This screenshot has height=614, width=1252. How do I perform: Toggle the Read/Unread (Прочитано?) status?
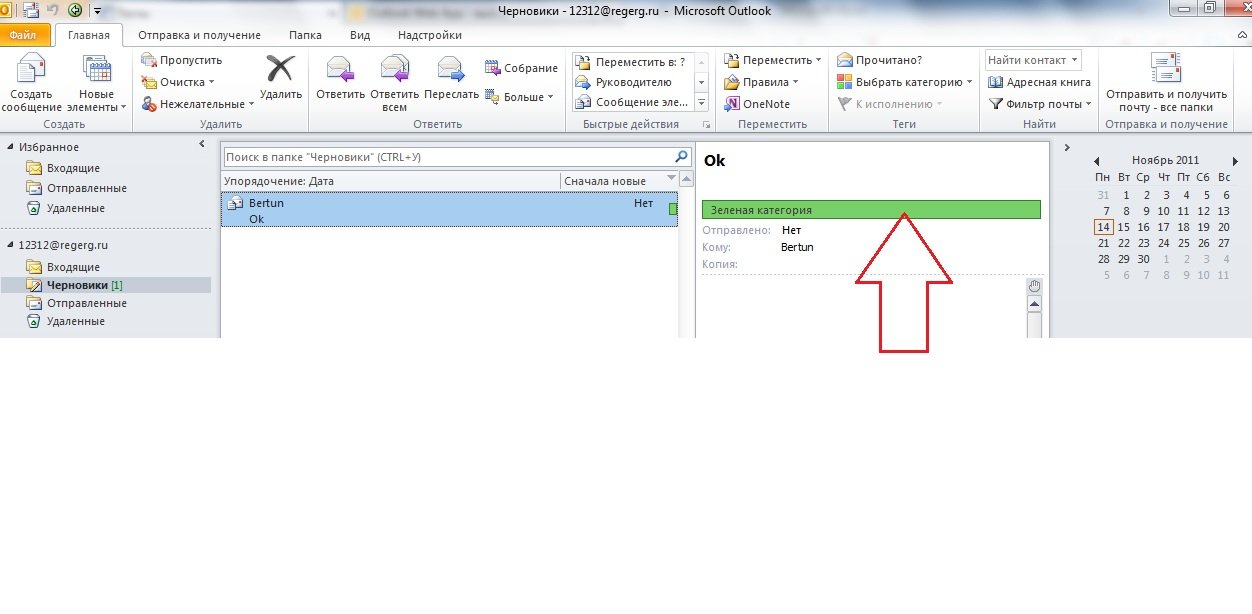(x=880, y=60)
